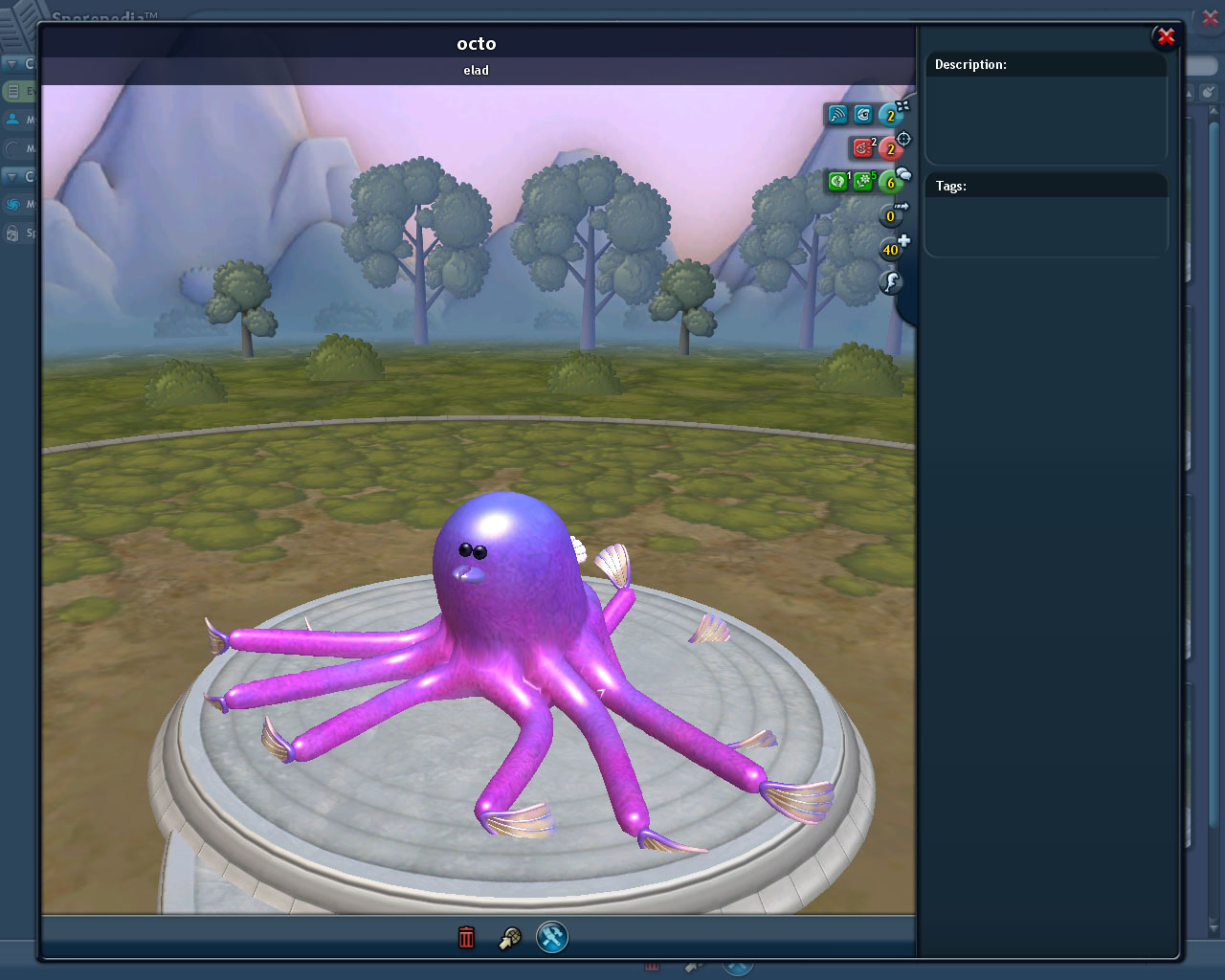Click the red Spit attack ability icon
The width and height of the screenshot is (1225, 980).
pos(863,147)
